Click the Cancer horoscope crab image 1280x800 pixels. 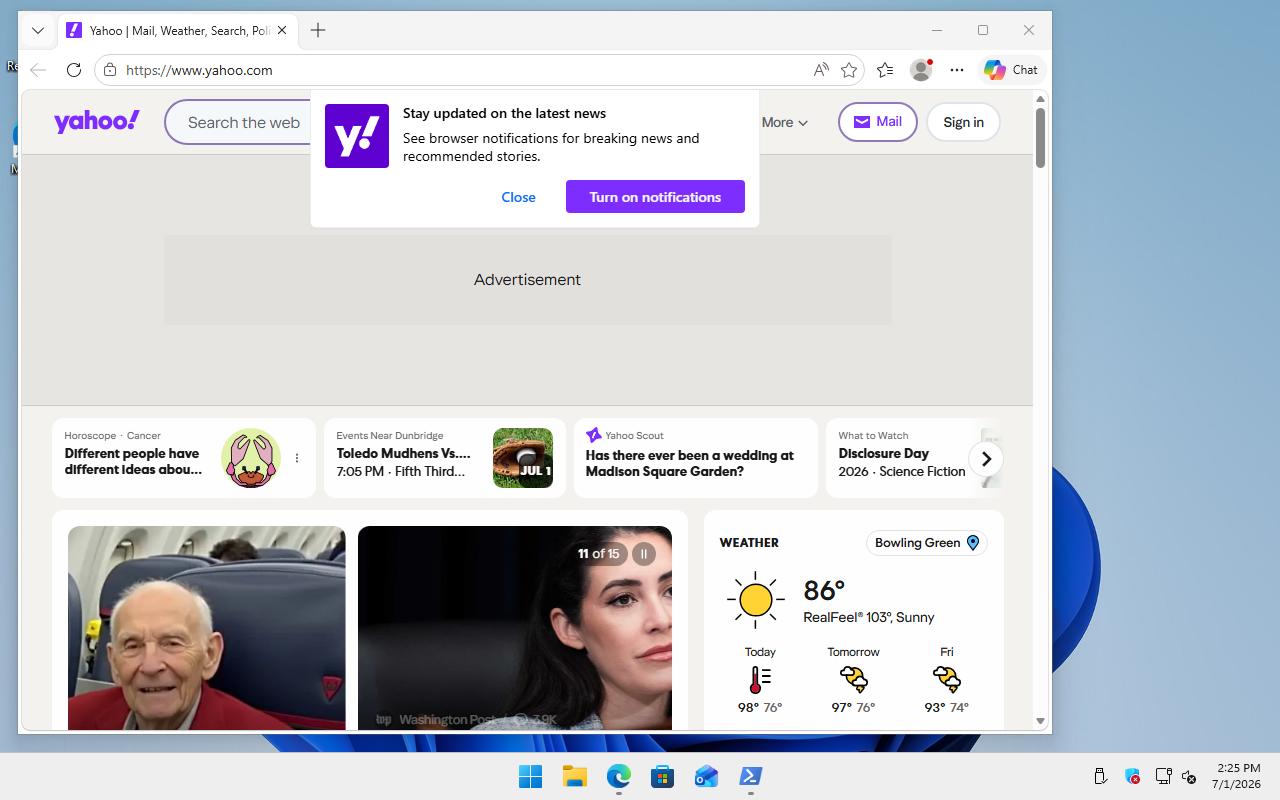click(251, 458)
